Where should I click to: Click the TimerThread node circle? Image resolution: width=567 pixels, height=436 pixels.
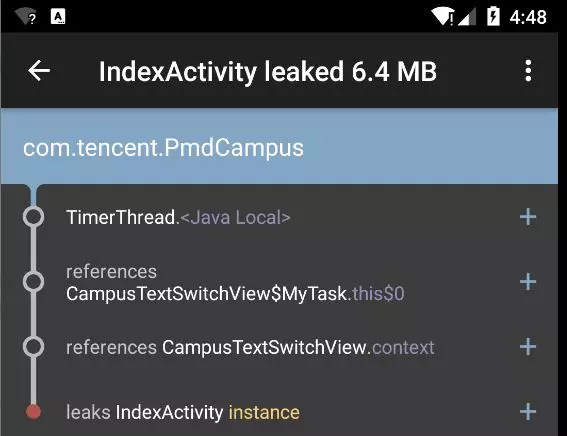(x=33, y=217)
